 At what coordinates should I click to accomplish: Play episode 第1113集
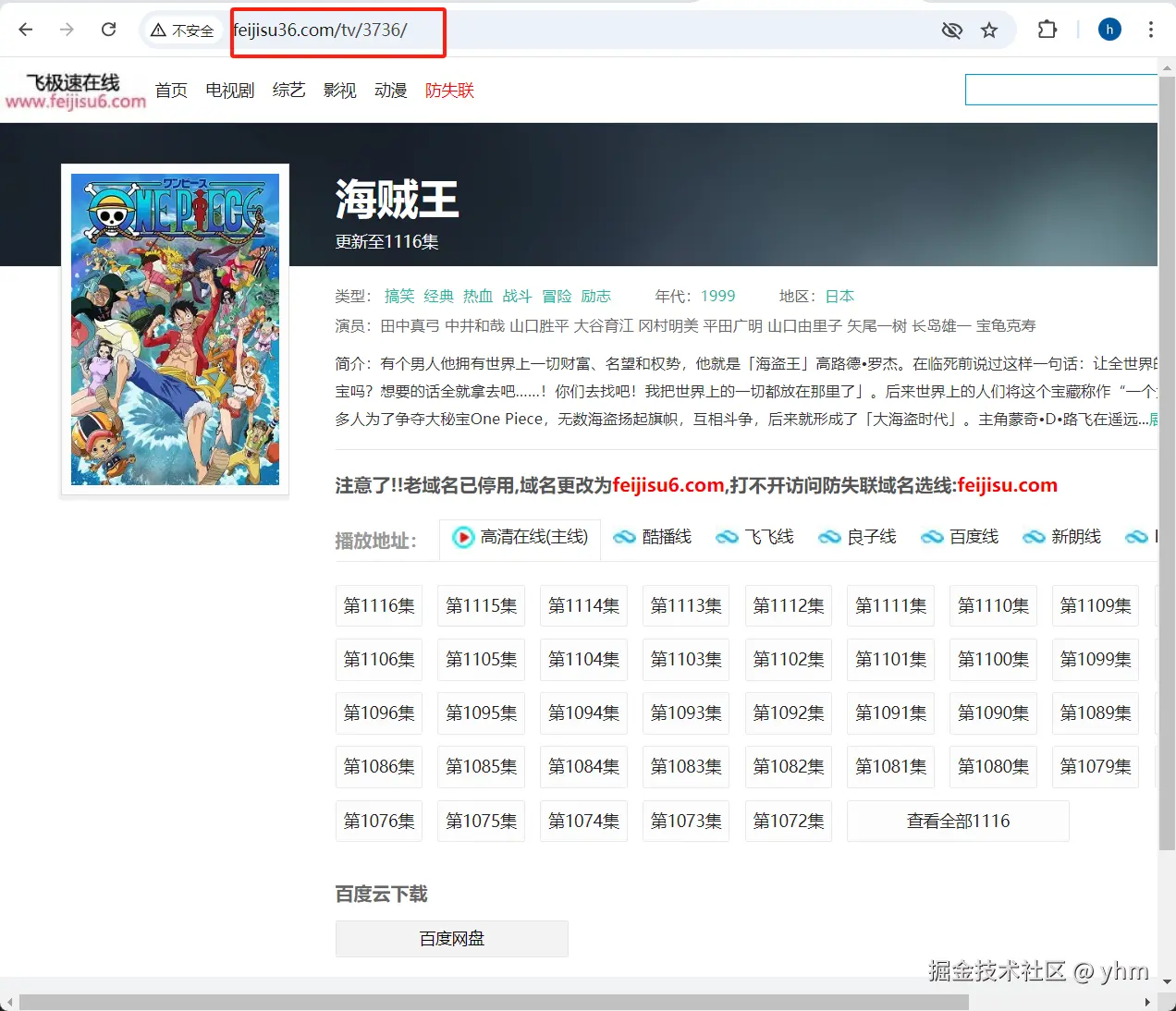click(x=686, y=605)
